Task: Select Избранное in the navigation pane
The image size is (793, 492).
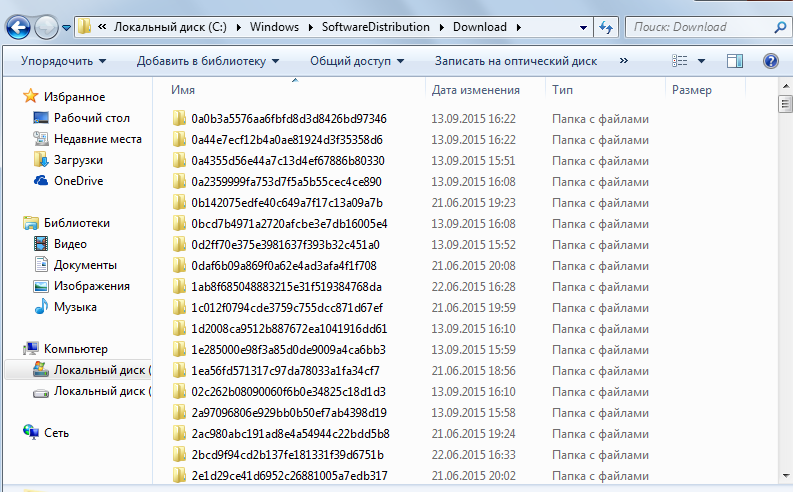Action: [x=74, y=97]
